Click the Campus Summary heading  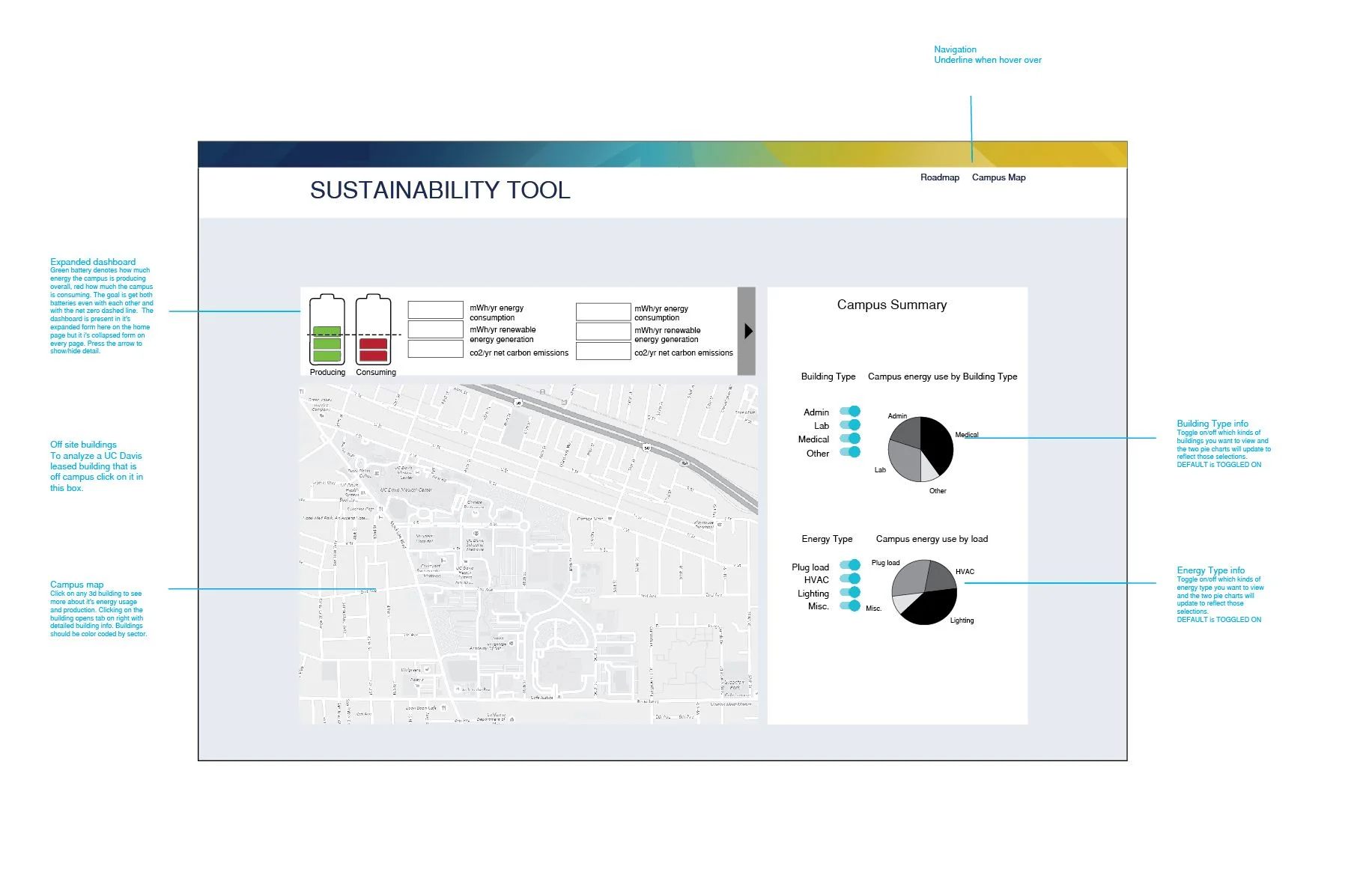point(892,305)
